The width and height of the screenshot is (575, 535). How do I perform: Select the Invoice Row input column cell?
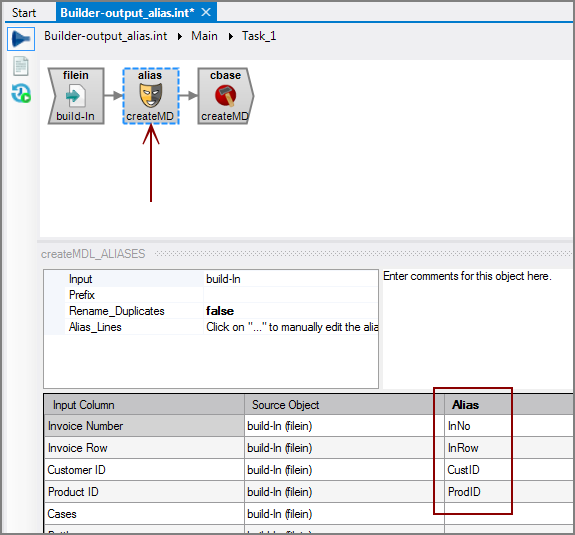pyautogui.click(x=144, y=448)
